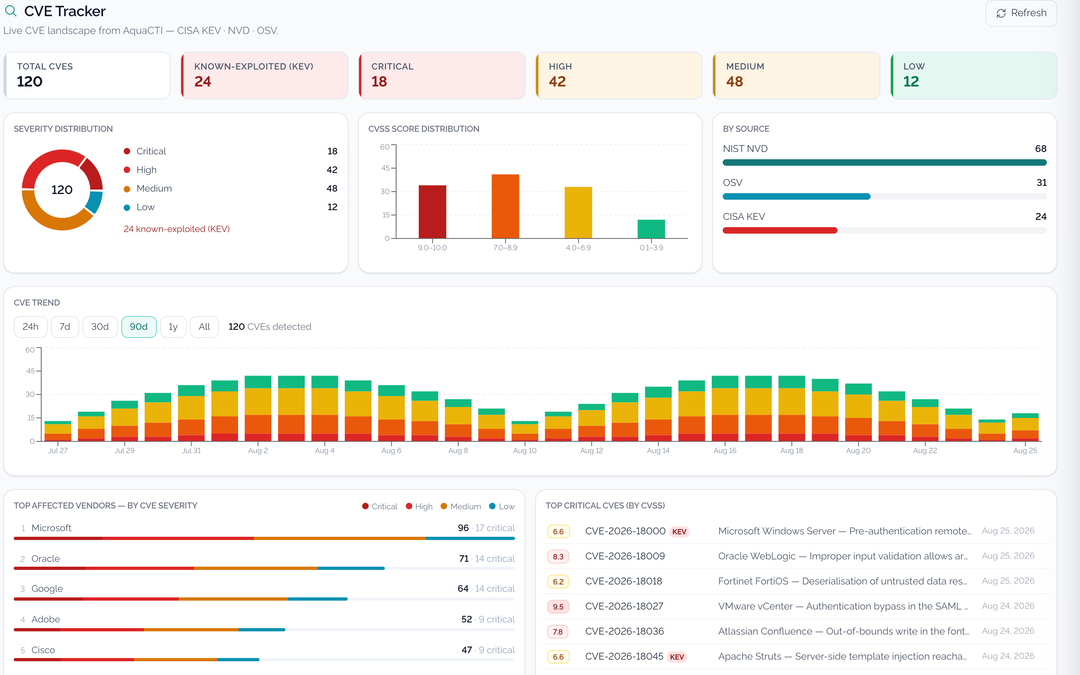Image resolution: width=1080 pixels, height=675 pixels.
Task: Click the severity donut chart center 120
Action: coord(62,189)
